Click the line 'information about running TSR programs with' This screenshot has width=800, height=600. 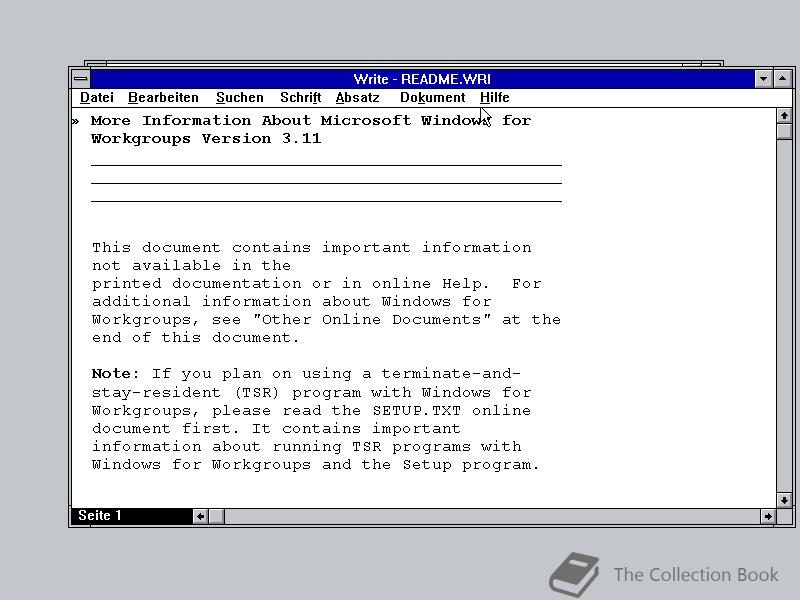click(x=307, y=446)
